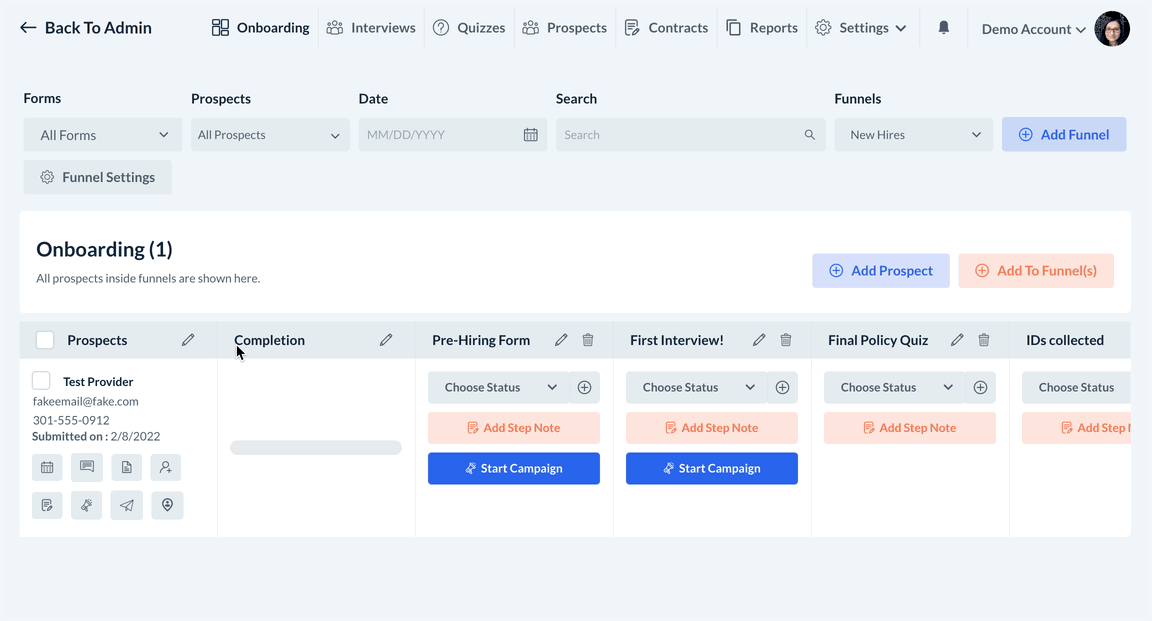1152x621 pixels.
Task: Click the Completion progress bar
Action: pyautogui.click(x=316, y=448)
